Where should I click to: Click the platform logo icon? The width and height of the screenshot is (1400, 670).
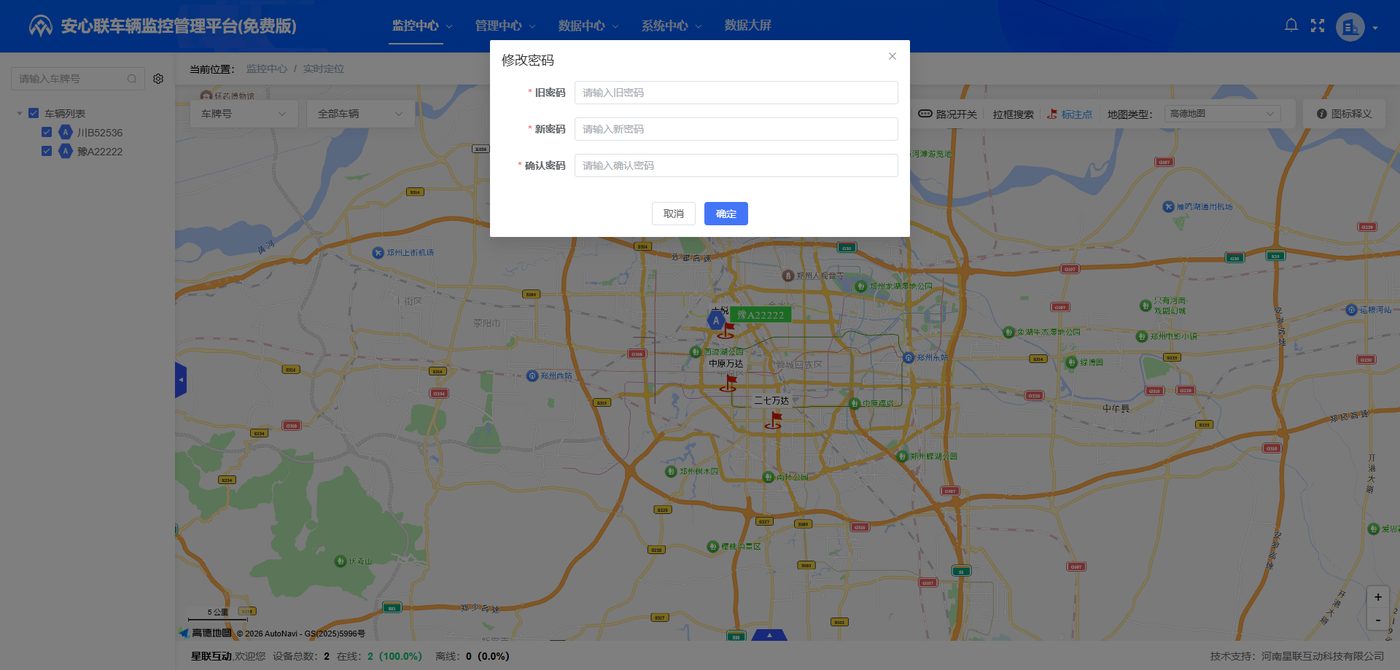[x=41, y=26]
